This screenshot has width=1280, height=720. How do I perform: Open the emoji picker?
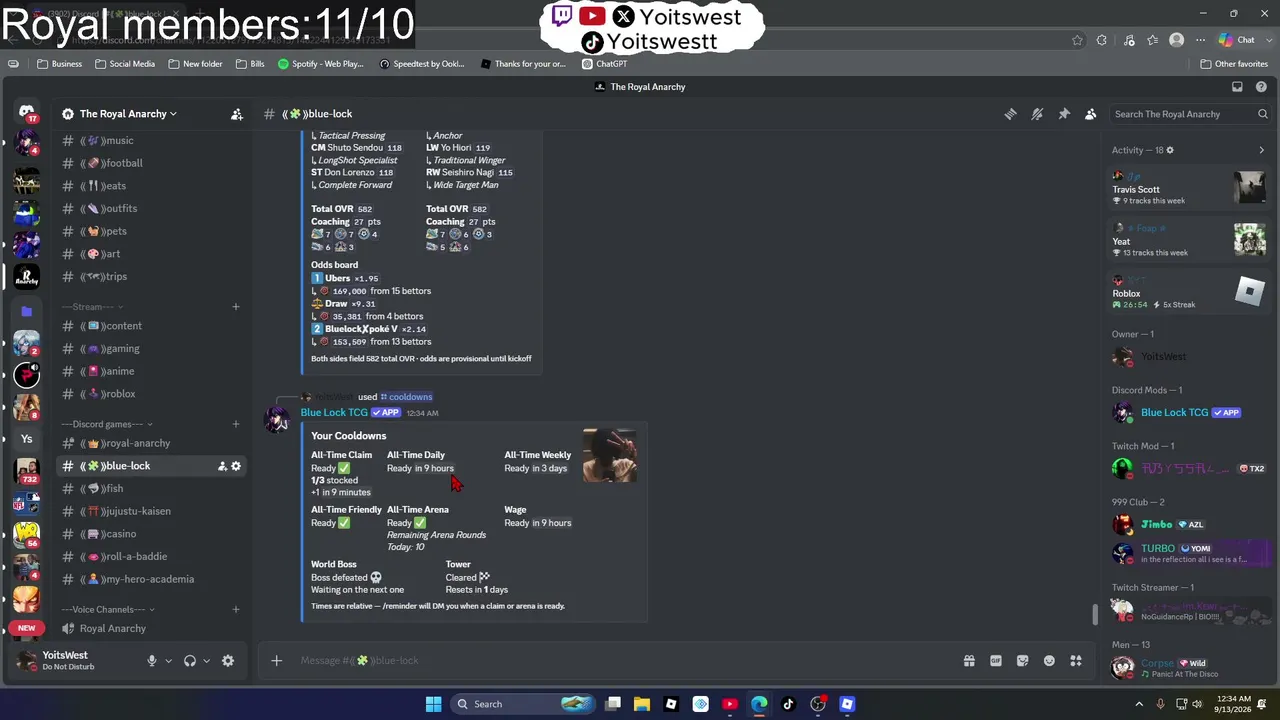click(1049, 661)
